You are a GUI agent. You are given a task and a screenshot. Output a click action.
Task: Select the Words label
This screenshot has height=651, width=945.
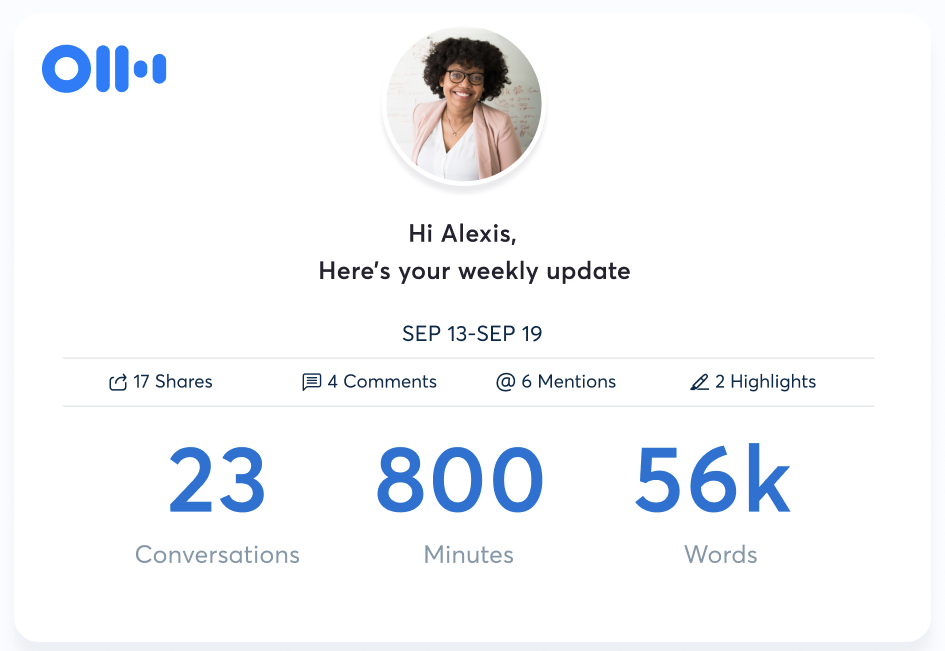point(720,554)
